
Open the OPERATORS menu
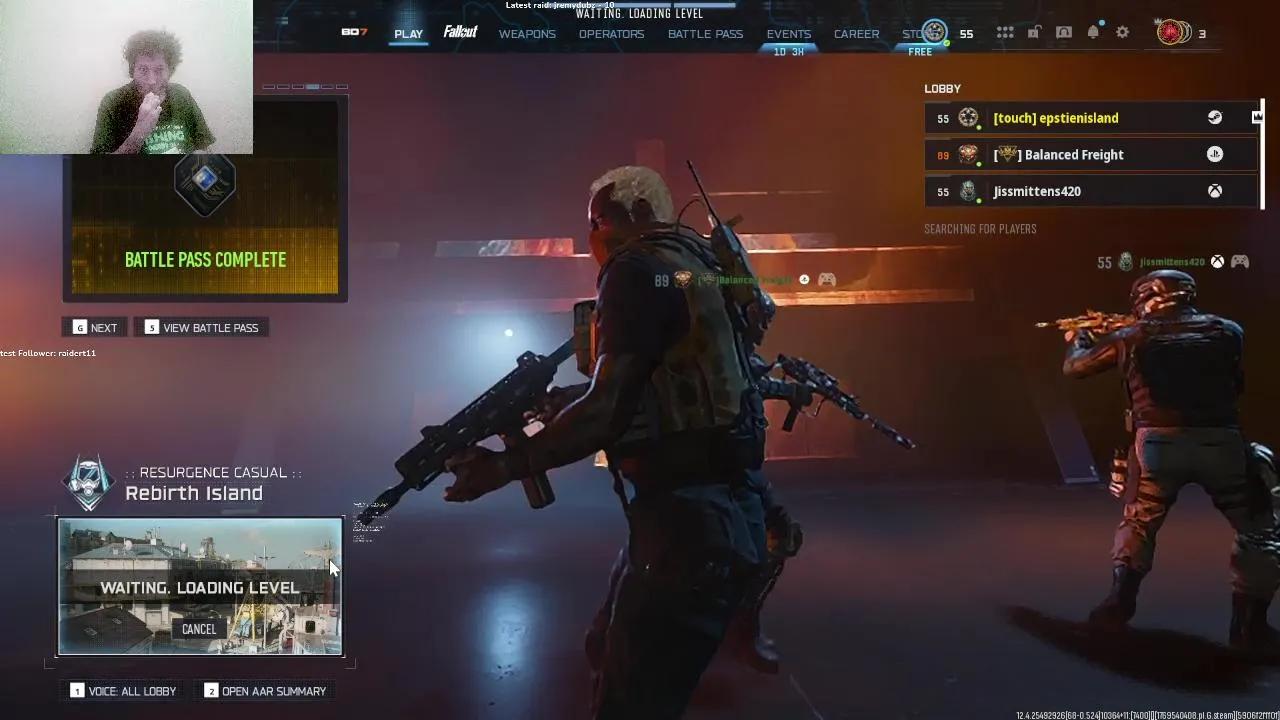point(611,33)
